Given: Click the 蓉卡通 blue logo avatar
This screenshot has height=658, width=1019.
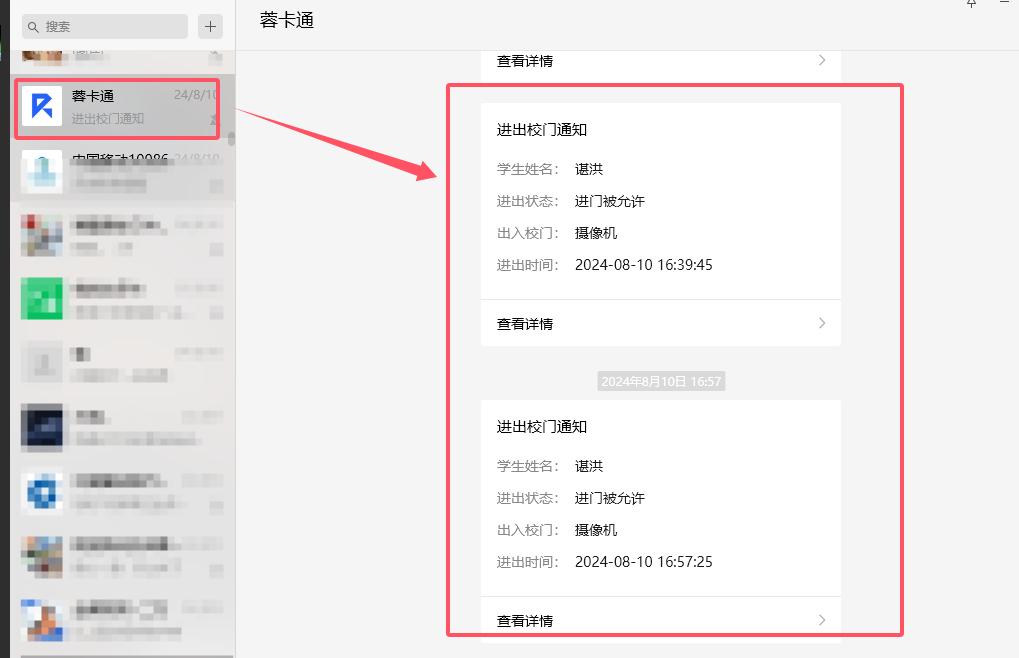Looking at the screenshot, I should point(42,106).
